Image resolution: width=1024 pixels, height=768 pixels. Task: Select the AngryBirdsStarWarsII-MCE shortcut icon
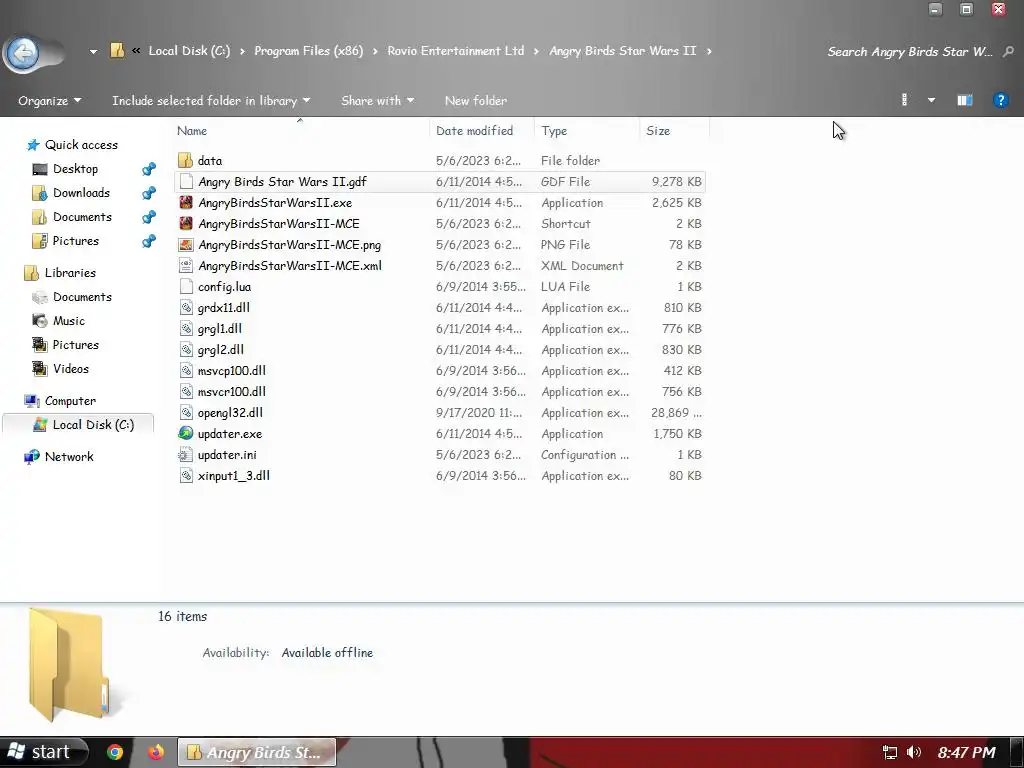[x=186, y=223]
